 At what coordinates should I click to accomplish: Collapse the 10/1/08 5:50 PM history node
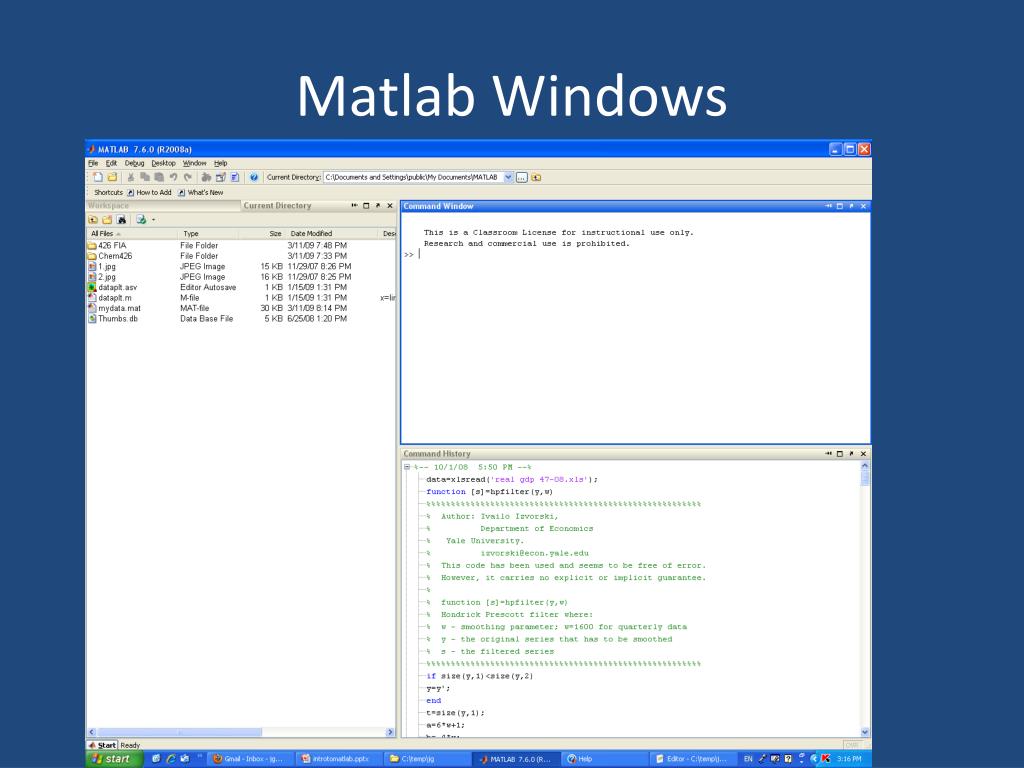coord(407,468)
